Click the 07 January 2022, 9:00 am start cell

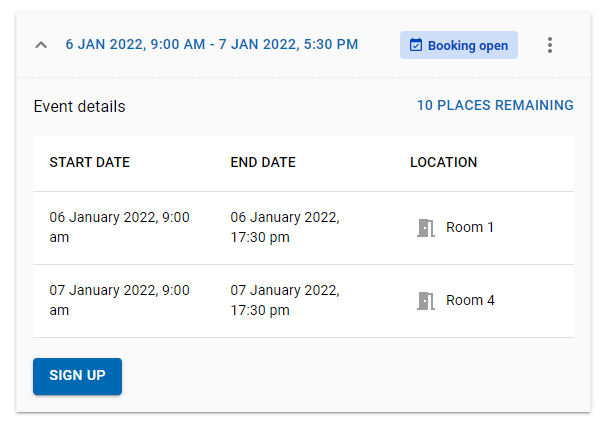click(x=120, y=300)
